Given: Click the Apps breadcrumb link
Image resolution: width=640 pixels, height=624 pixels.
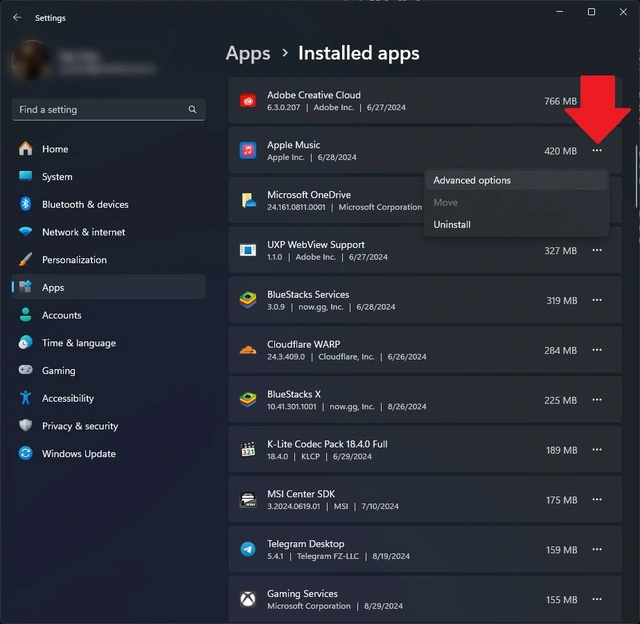Looking at the screenshot, I should 248,53.
